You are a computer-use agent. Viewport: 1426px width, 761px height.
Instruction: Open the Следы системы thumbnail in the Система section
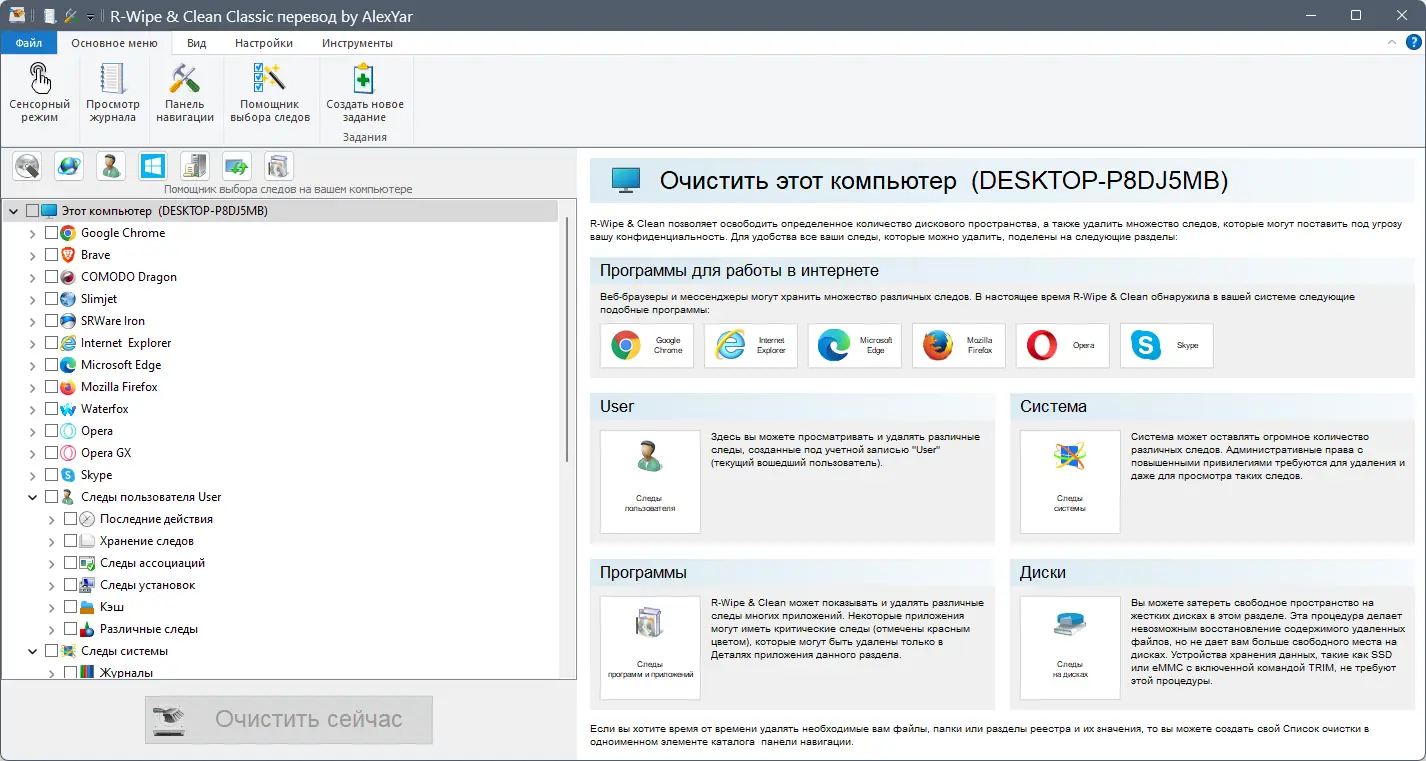click(1069, 482)
